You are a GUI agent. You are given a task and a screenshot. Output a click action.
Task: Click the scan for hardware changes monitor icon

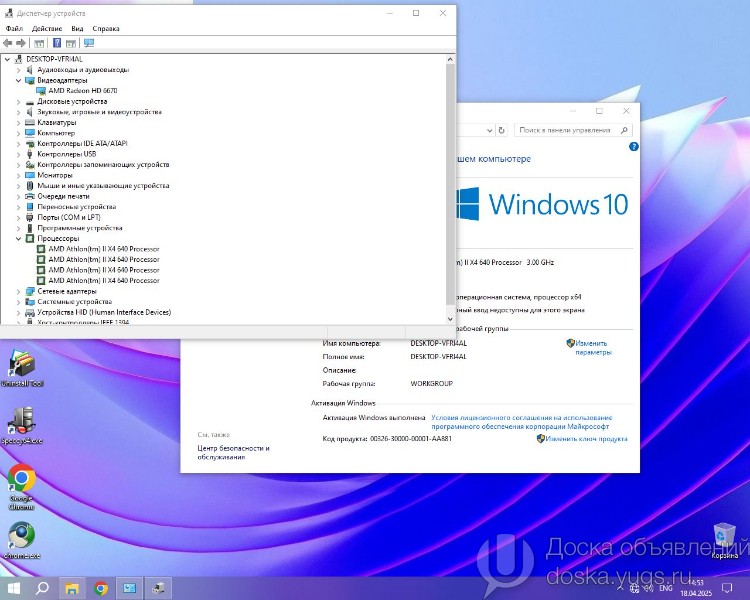(89, 43)
